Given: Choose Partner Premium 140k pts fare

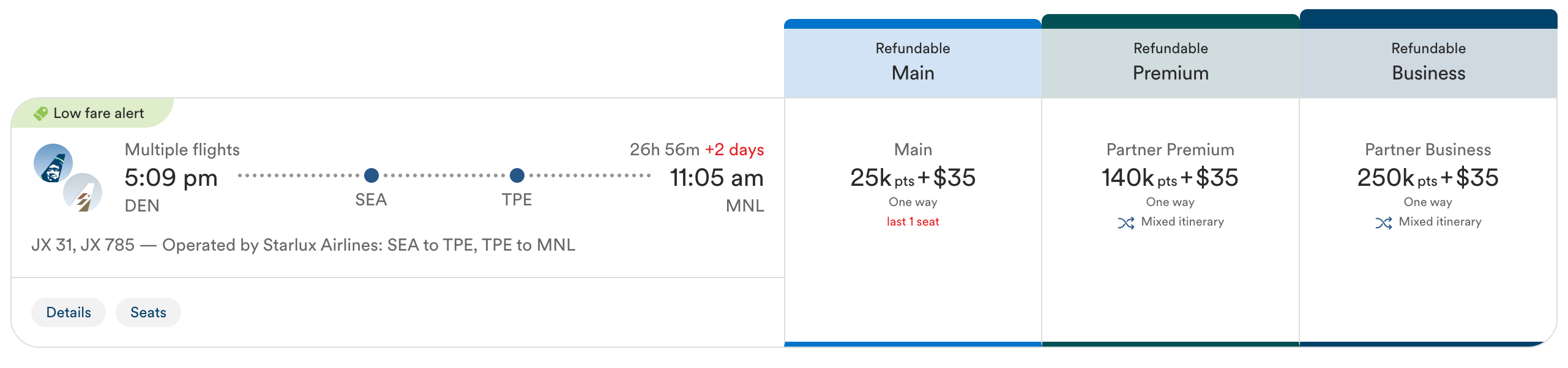Looking at the screenshot, I should pos(1170,178).
